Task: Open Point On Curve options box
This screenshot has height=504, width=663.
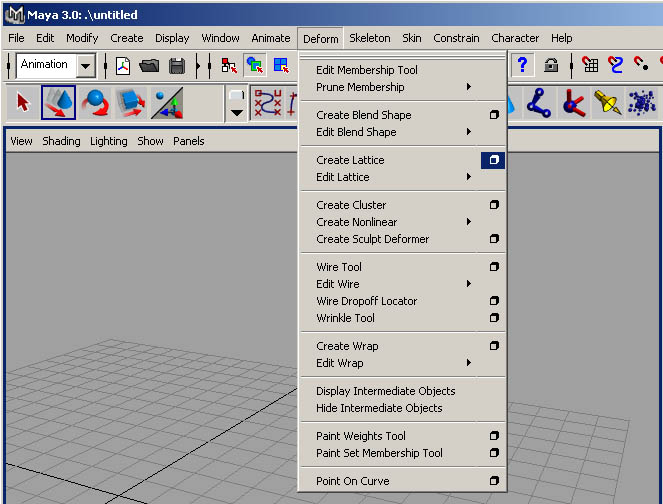Action: point(494,481)
